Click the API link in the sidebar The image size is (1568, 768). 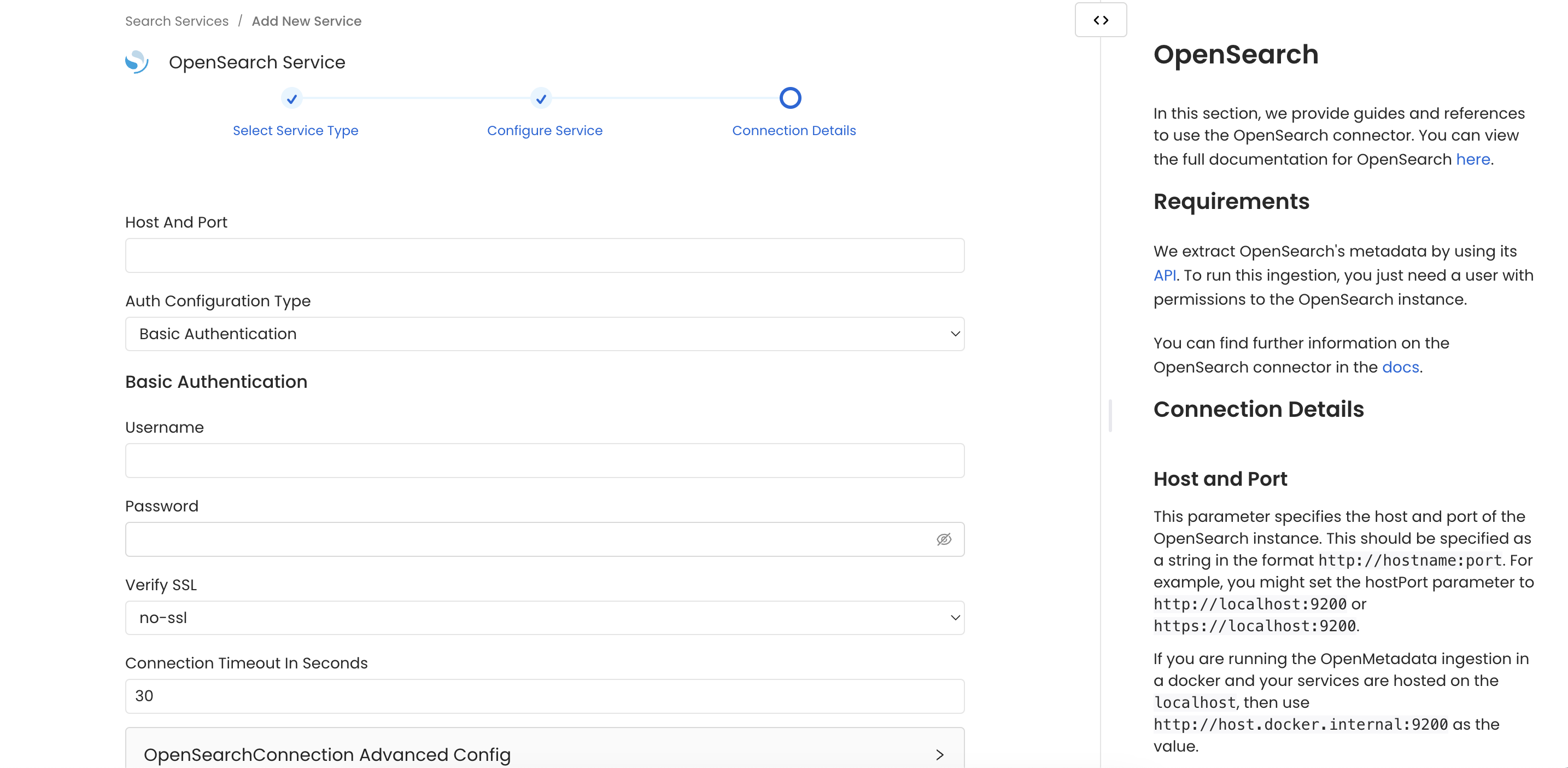(x=1165, y=275)
